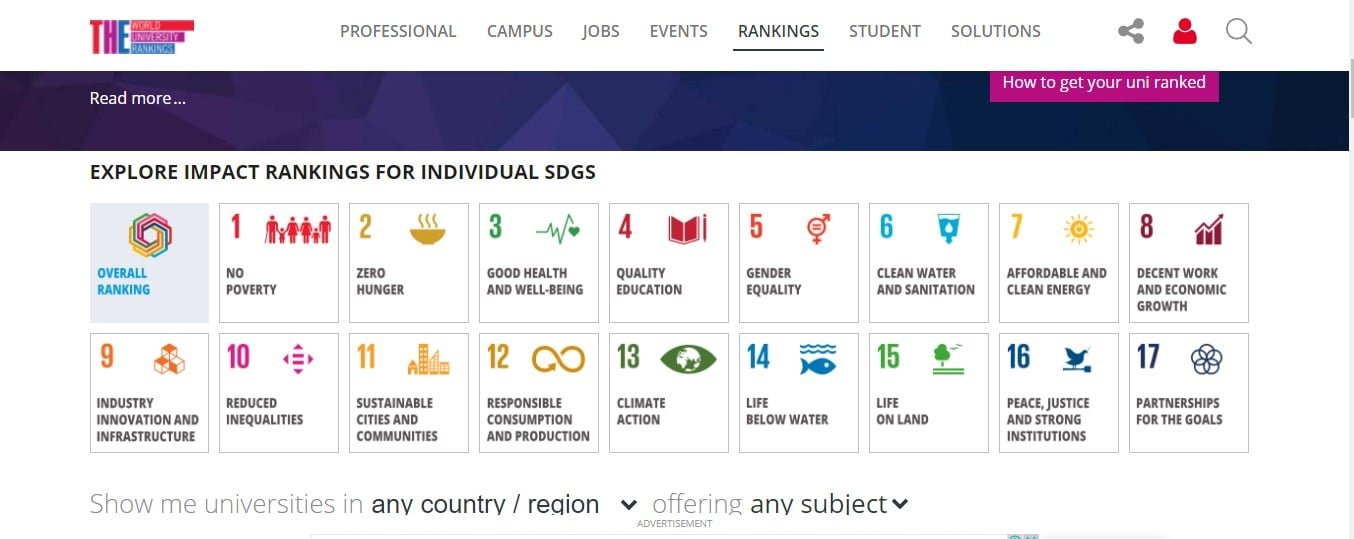This screenshot has width=1354, height=539.
Task: Open the Student menu item
Action: 884,32
